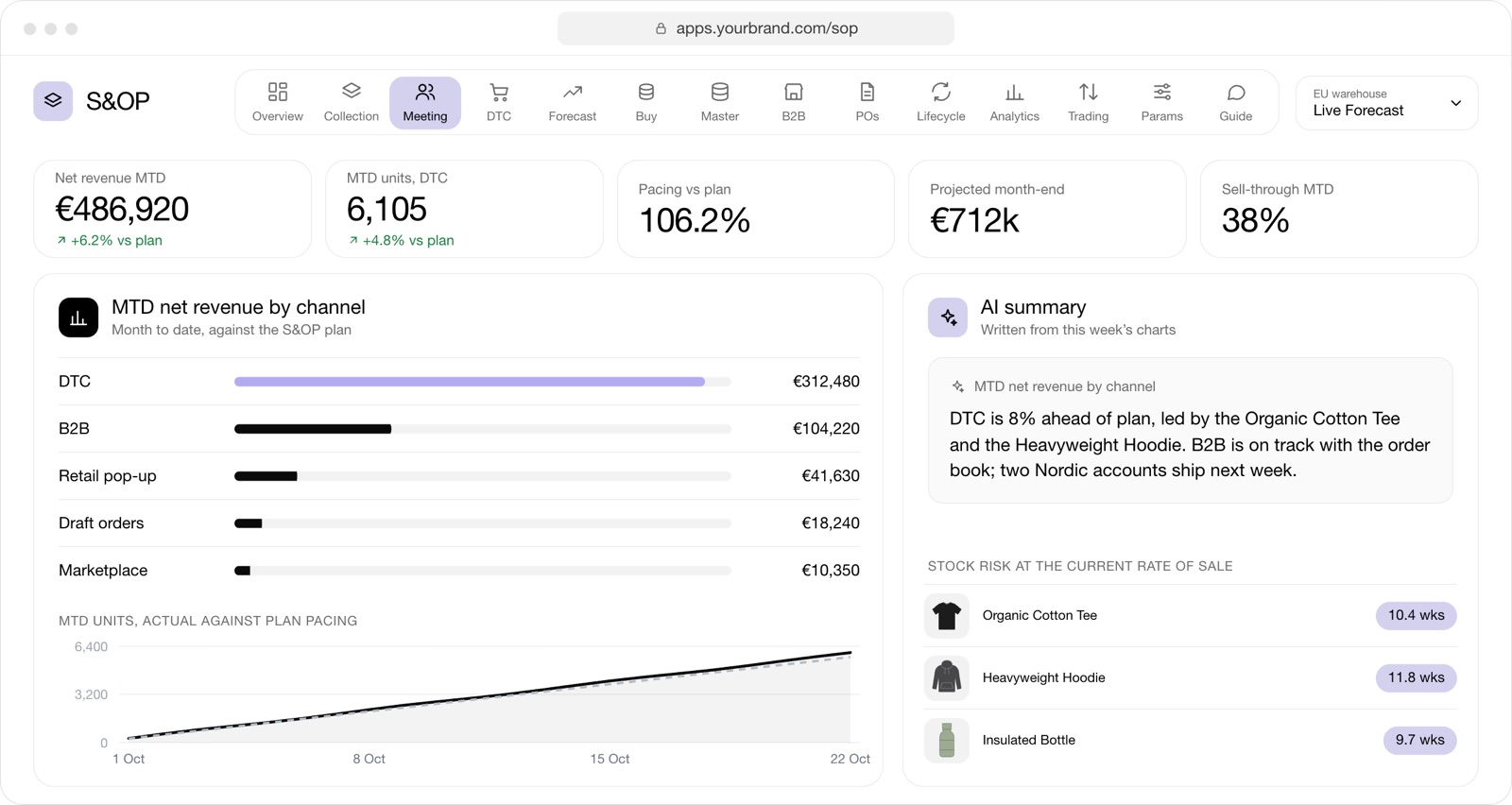Open the Master database icon tab
This screenshot has height=805, width=1512.
(x=720, y=103)
